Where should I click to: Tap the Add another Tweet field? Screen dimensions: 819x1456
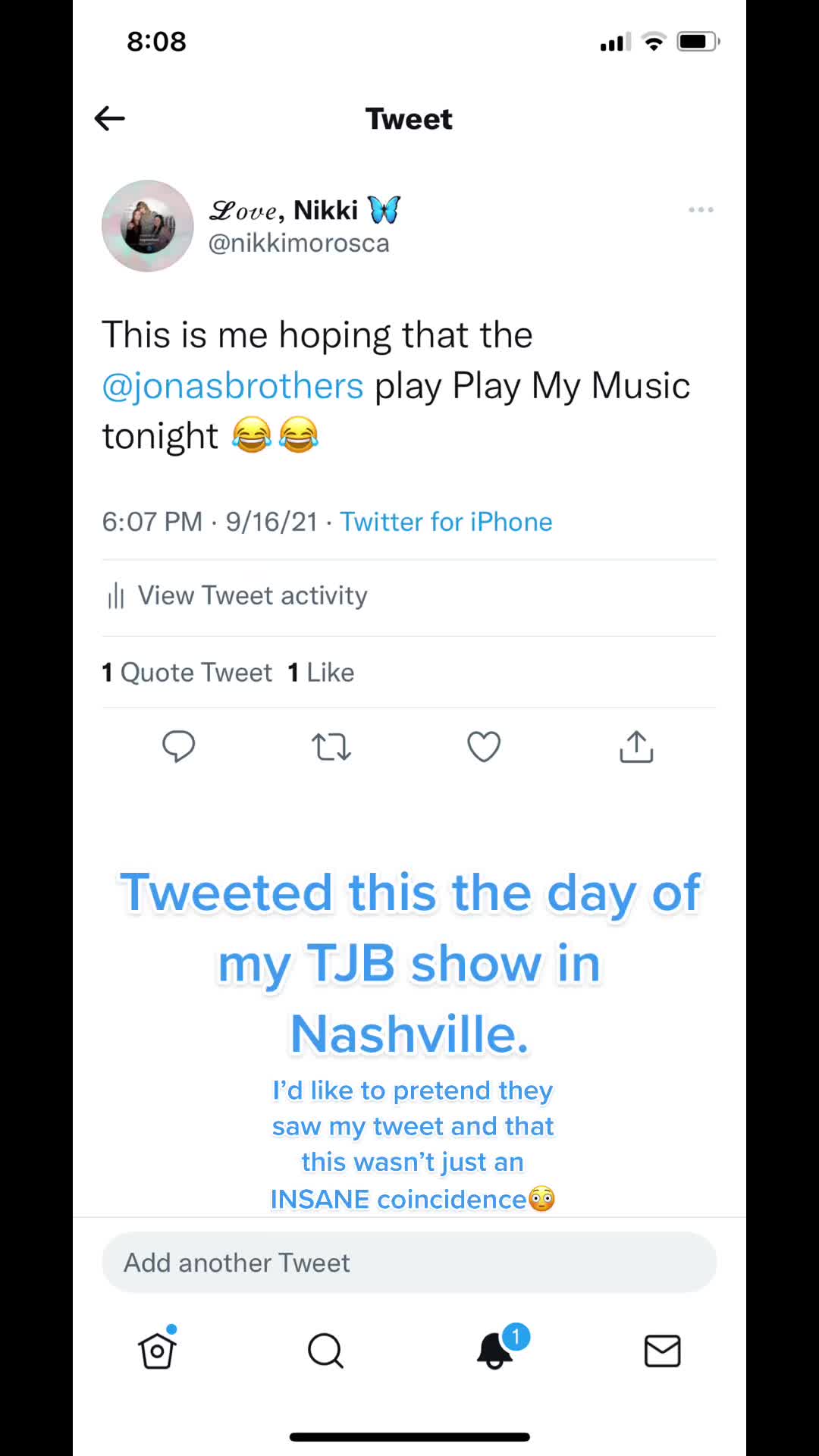click(x=409, y=1263)
